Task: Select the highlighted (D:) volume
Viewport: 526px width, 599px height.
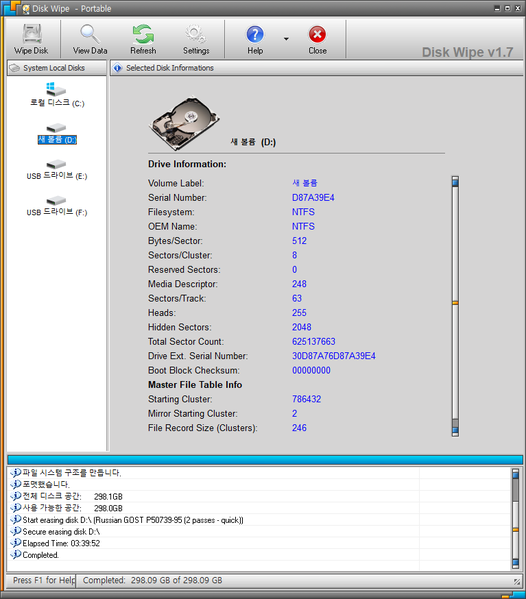Action: pyautogui.click(x=57, y=134)
